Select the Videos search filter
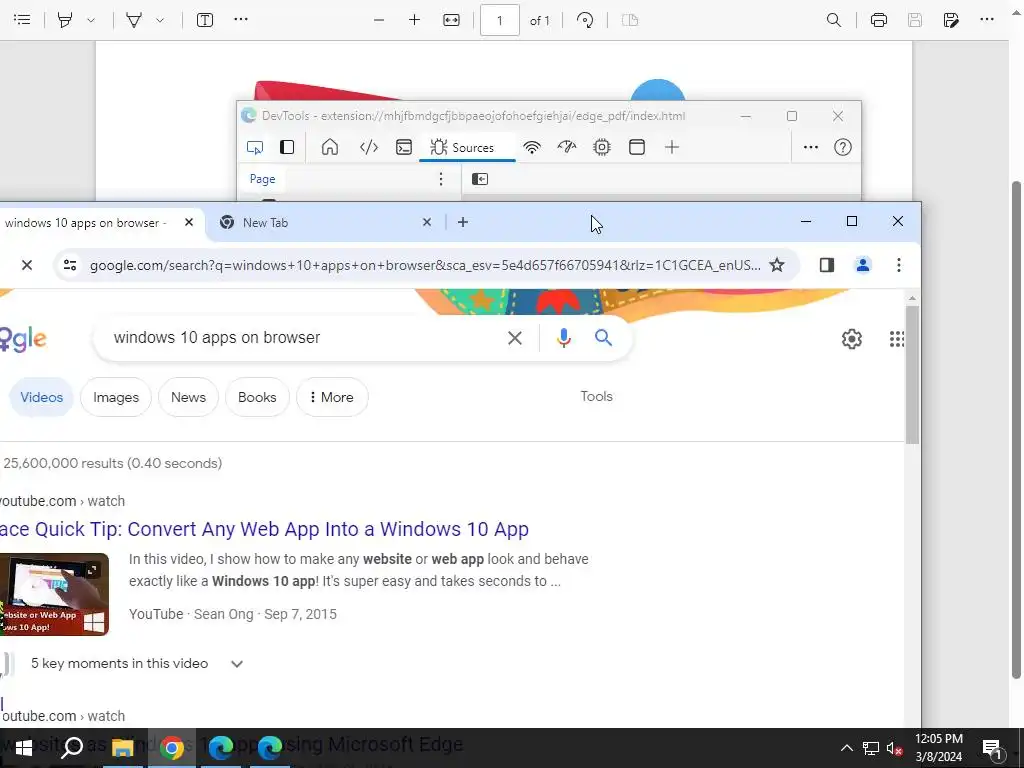This screenshot has width=1024, height=768. [x=41, y=397]
